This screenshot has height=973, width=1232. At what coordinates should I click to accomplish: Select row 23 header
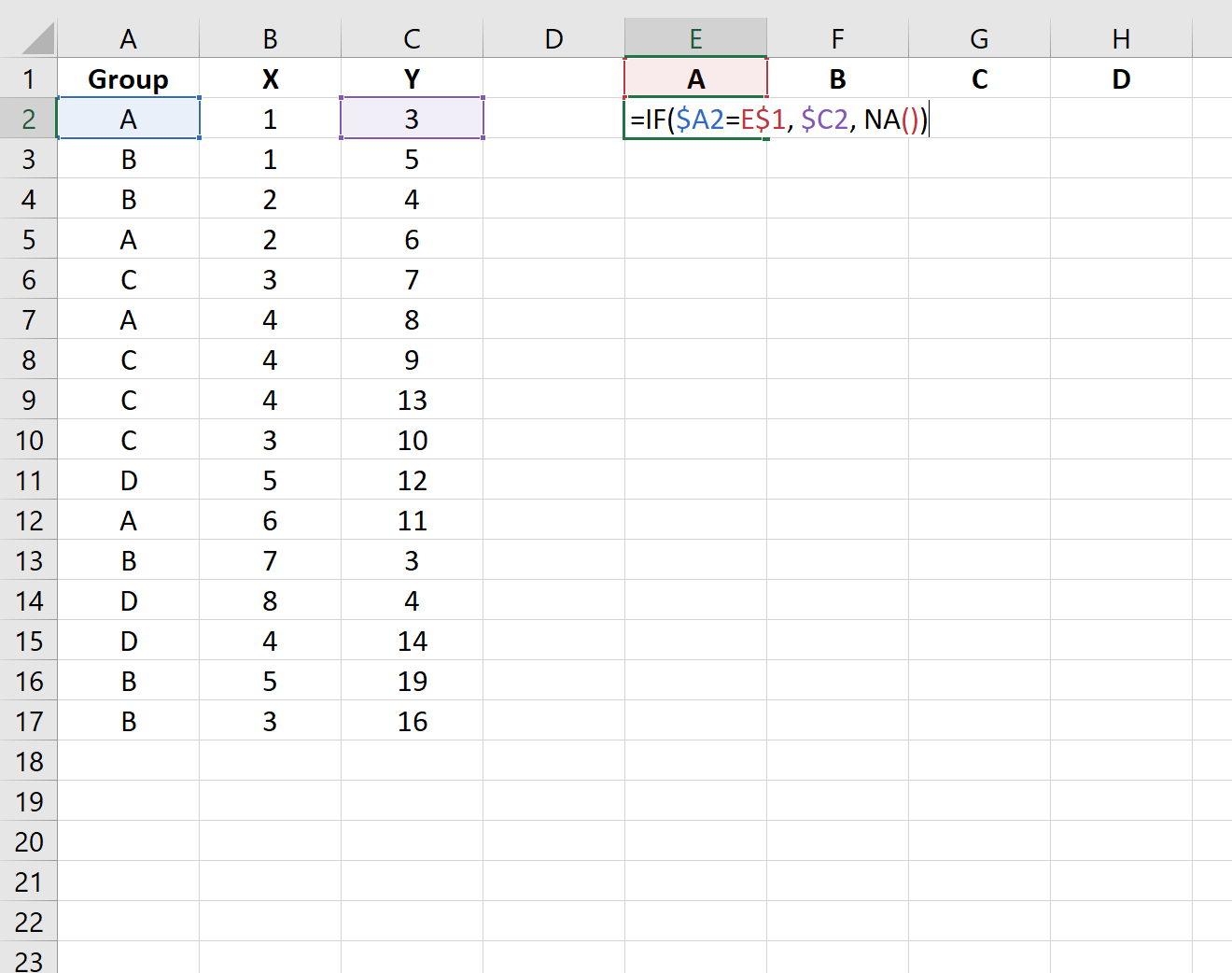28,958
